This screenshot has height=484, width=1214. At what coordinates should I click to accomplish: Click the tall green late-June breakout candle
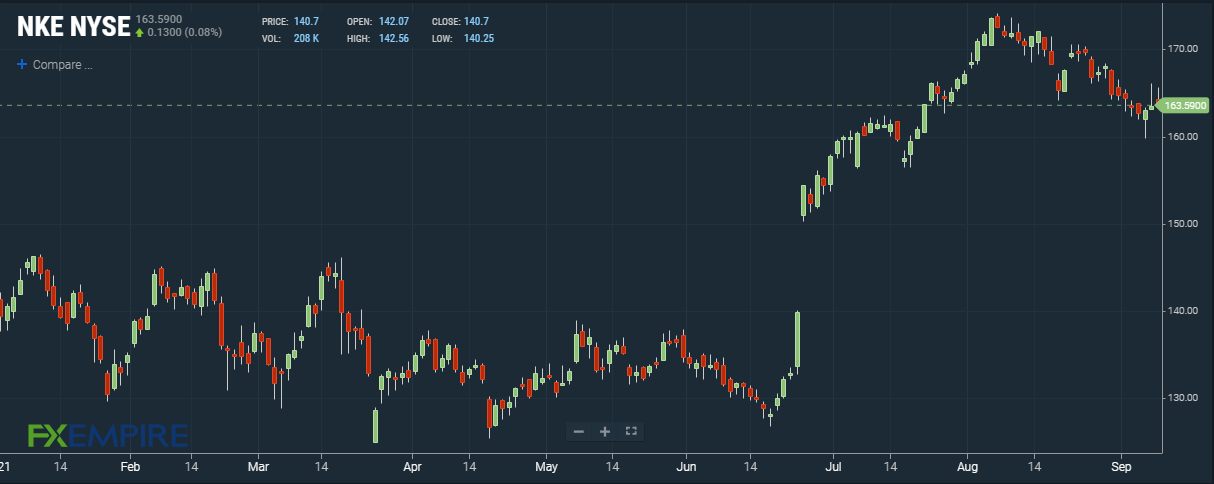point(797,340)
